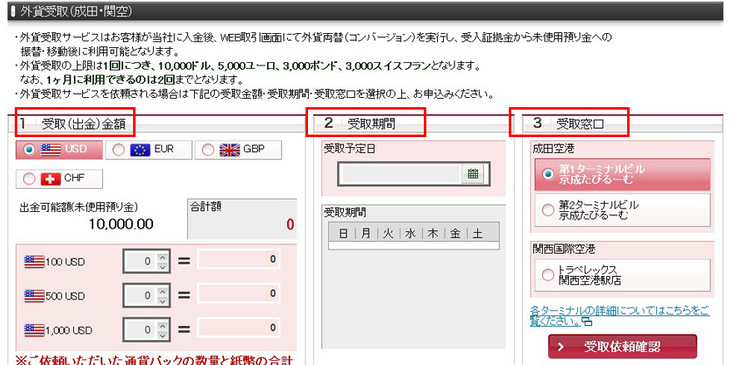Click the 日 column header in 受取期間 calendar

[343, 233]
